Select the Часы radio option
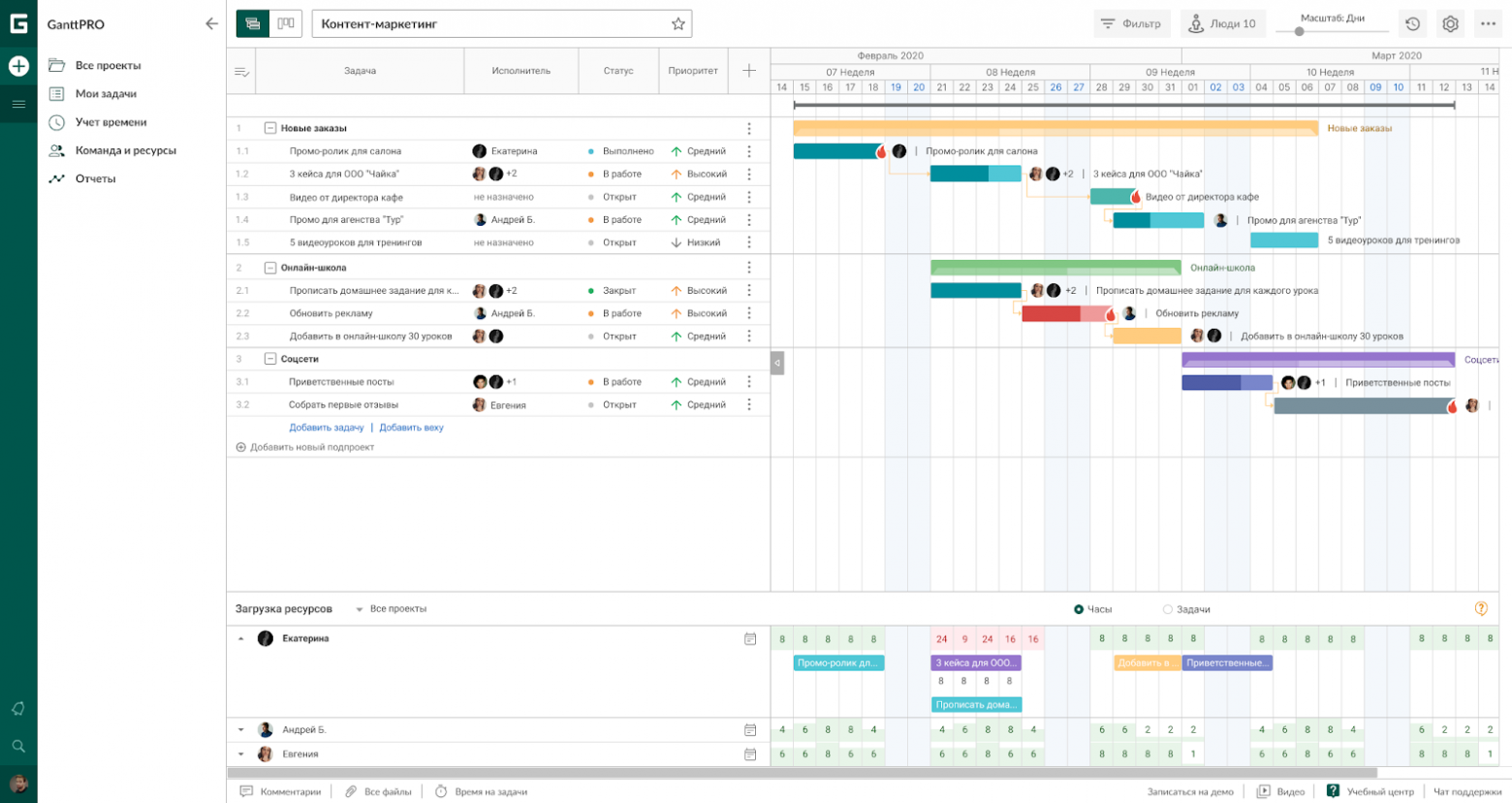The image size is (1512, 803). [x=1079, y=609]
